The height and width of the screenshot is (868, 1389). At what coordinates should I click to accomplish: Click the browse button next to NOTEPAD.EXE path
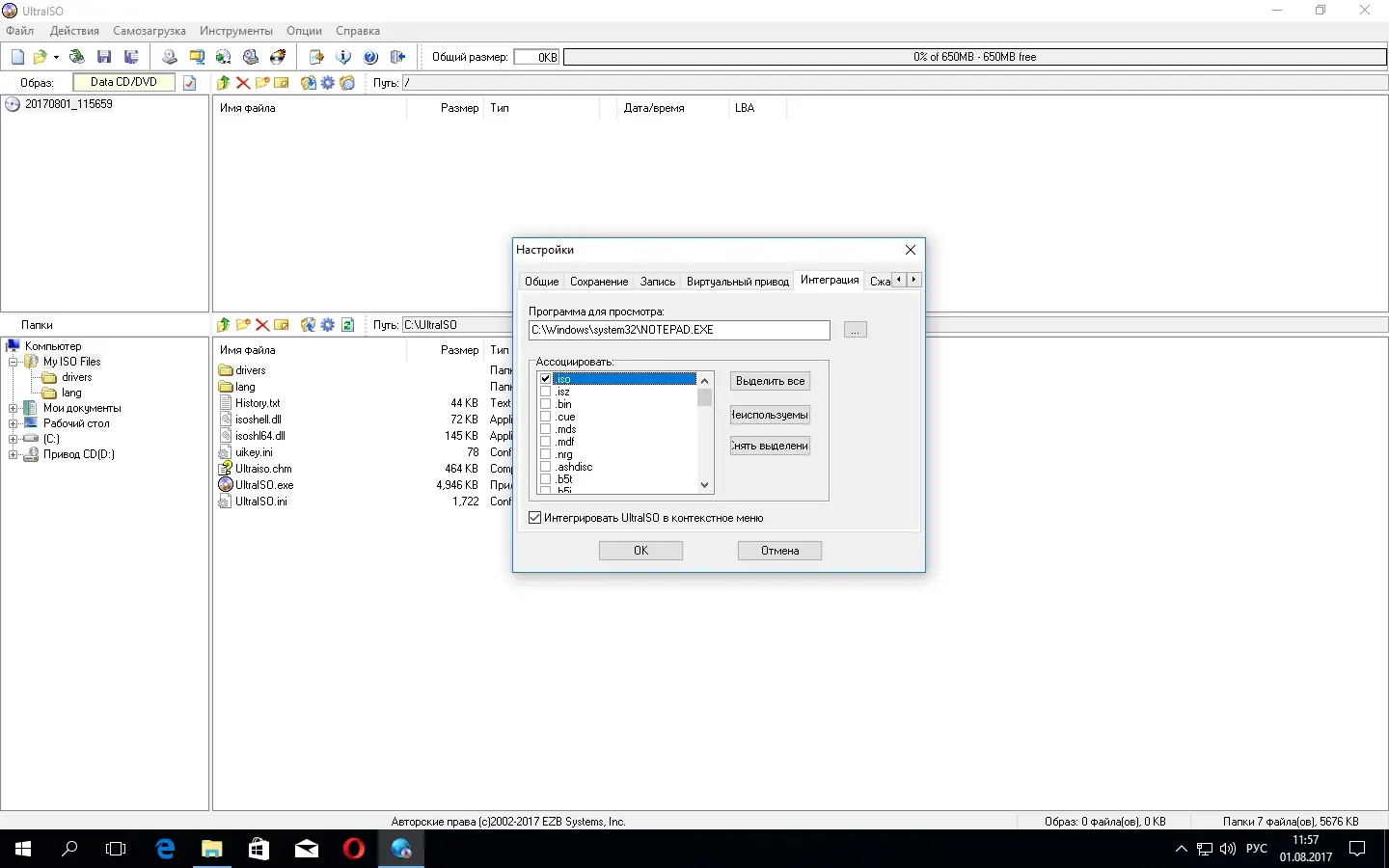tap(855, 330)
